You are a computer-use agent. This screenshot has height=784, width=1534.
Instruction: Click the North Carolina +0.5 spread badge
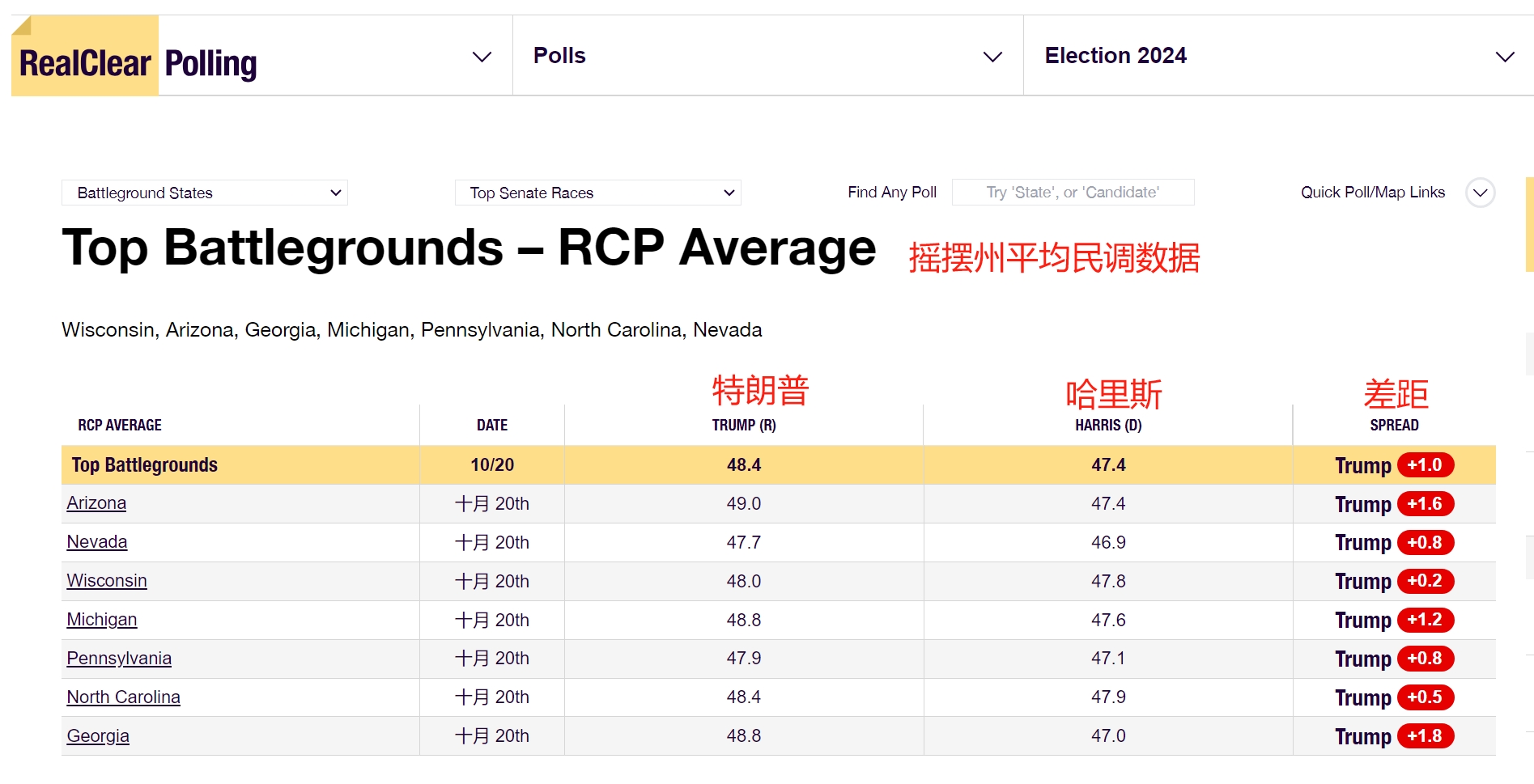click(1426, 697)
